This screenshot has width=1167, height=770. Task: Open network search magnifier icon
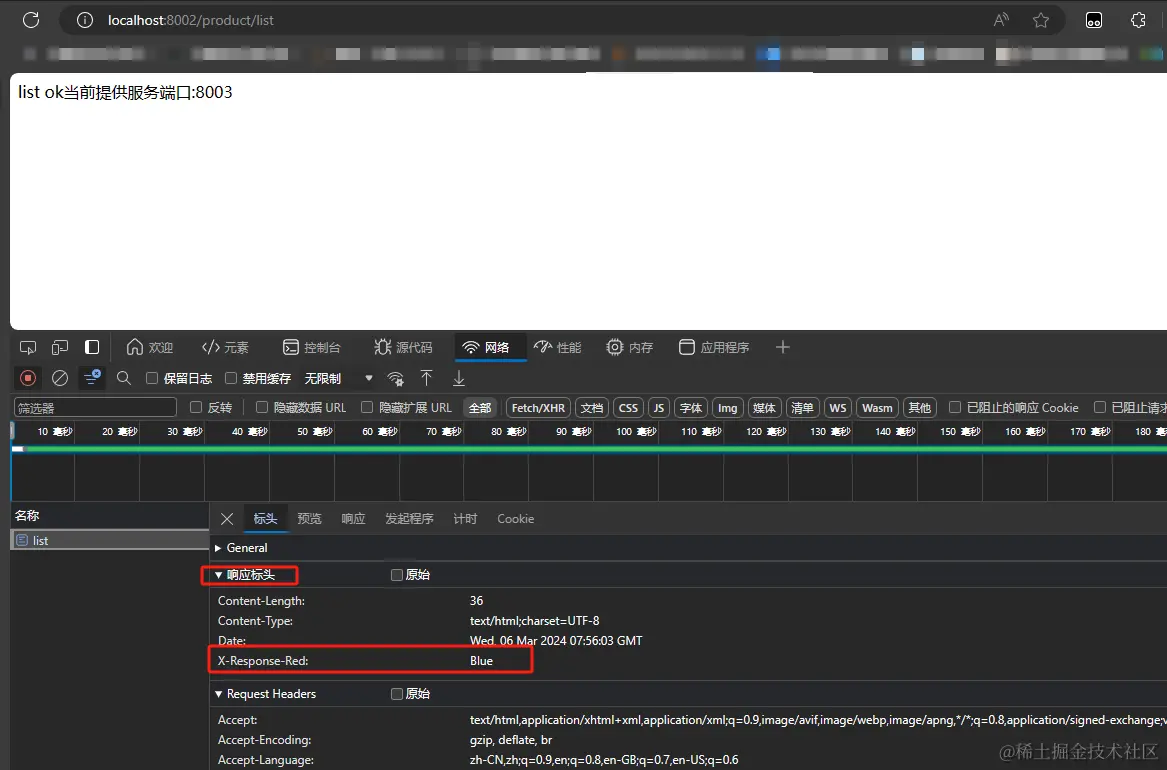(x=124, y=378)
